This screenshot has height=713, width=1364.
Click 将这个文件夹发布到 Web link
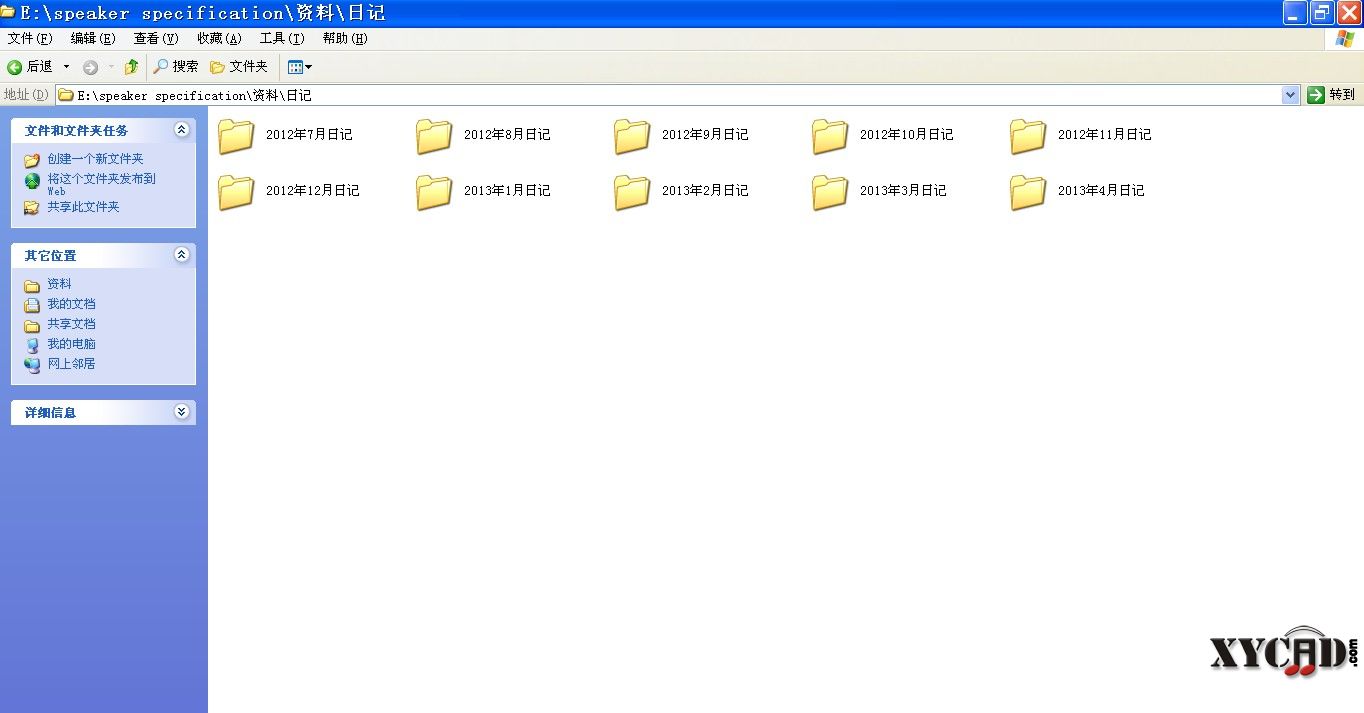[101, 184]
